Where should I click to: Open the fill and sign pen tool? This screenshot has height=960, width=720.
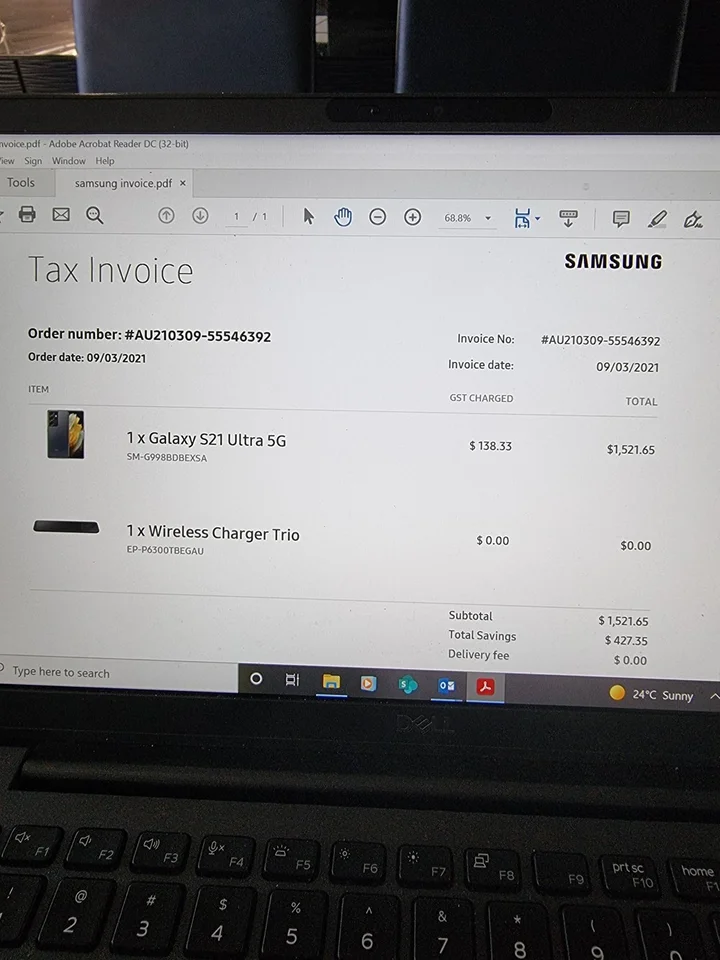click(693, 219)
